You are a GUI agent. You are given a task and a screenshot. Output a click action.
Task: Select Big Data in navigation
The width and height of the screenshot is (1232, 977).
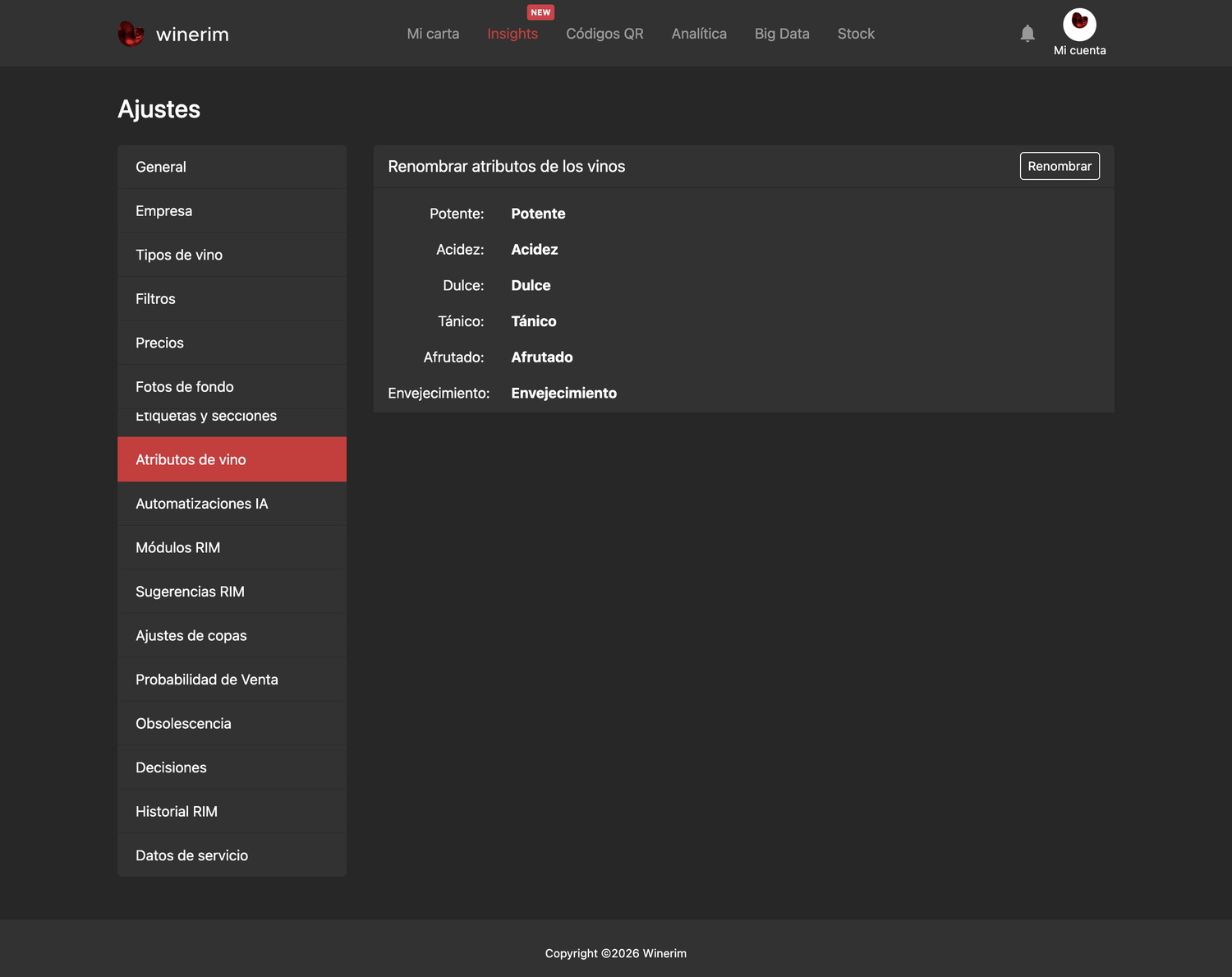[782, 34]
